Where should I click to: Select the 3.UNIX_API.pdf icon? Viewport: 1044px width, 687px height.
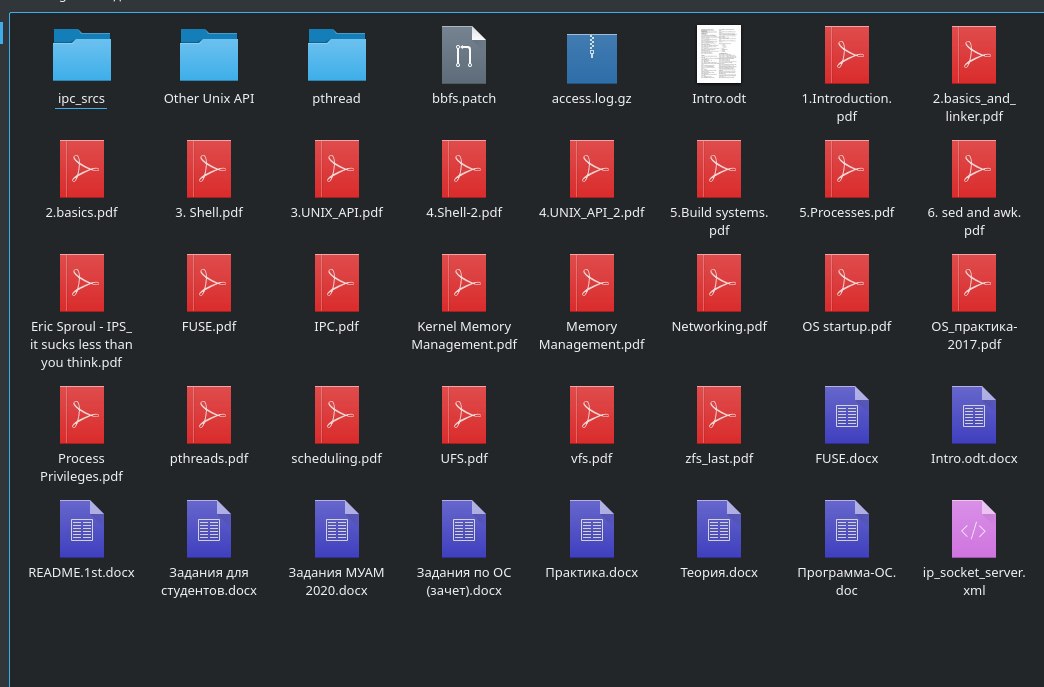click(x=336, y=169)
